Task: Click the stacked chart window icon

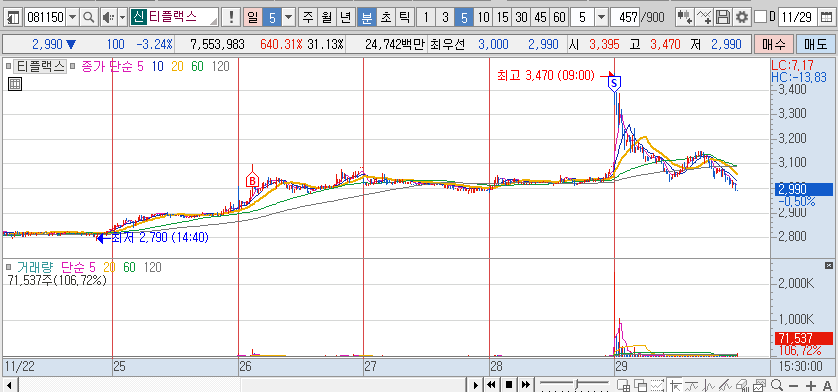Action: point(759,385)
